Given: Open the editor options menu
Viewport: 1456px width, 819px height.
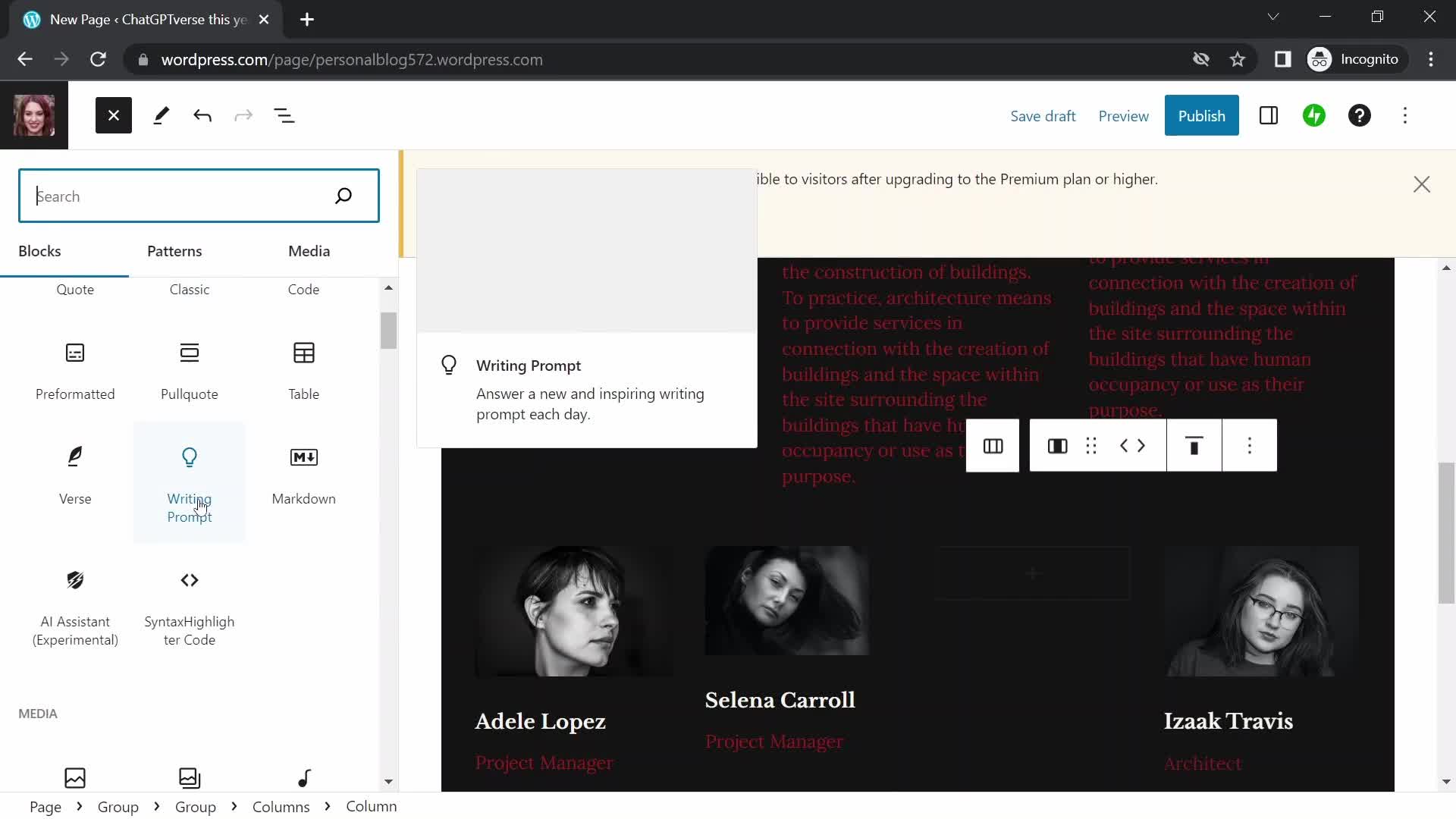Looking at the screenshot, I should click(1405, 115).
